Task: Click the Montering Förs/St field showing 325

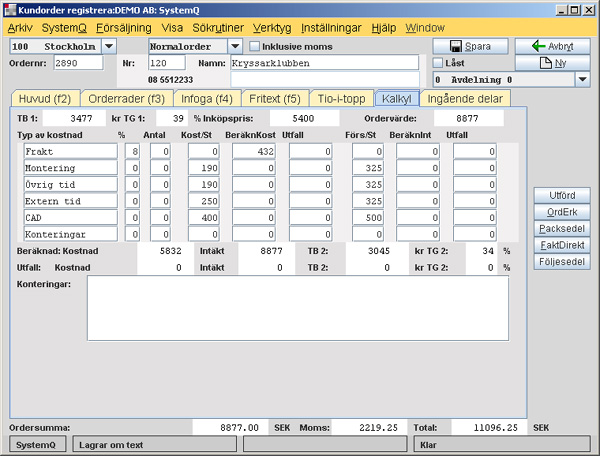Action: click(x=368, y=168)
